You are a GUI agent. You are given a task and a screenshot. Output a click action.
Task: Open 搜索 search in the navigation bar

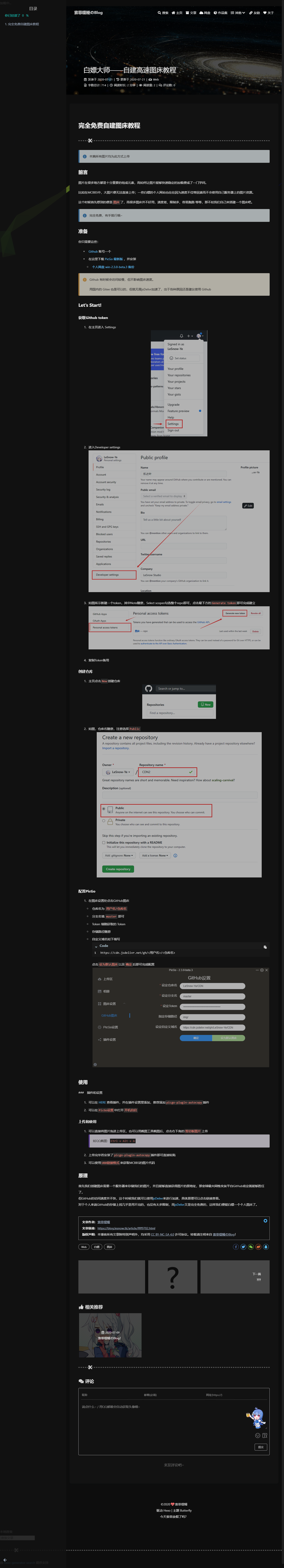(163, 13)
